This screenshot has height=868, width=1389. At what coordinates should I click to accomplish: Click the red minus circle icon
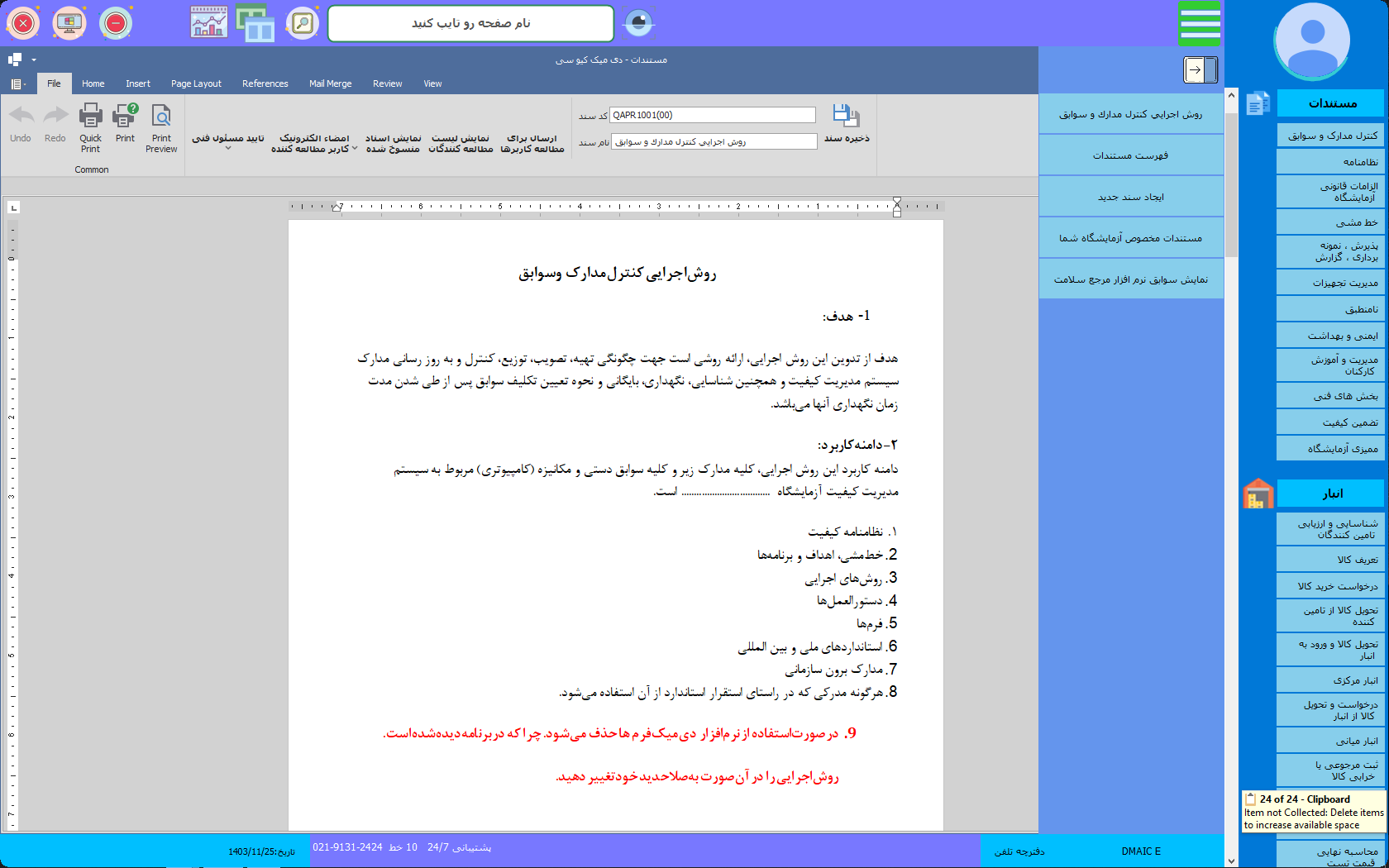(116, 23)
